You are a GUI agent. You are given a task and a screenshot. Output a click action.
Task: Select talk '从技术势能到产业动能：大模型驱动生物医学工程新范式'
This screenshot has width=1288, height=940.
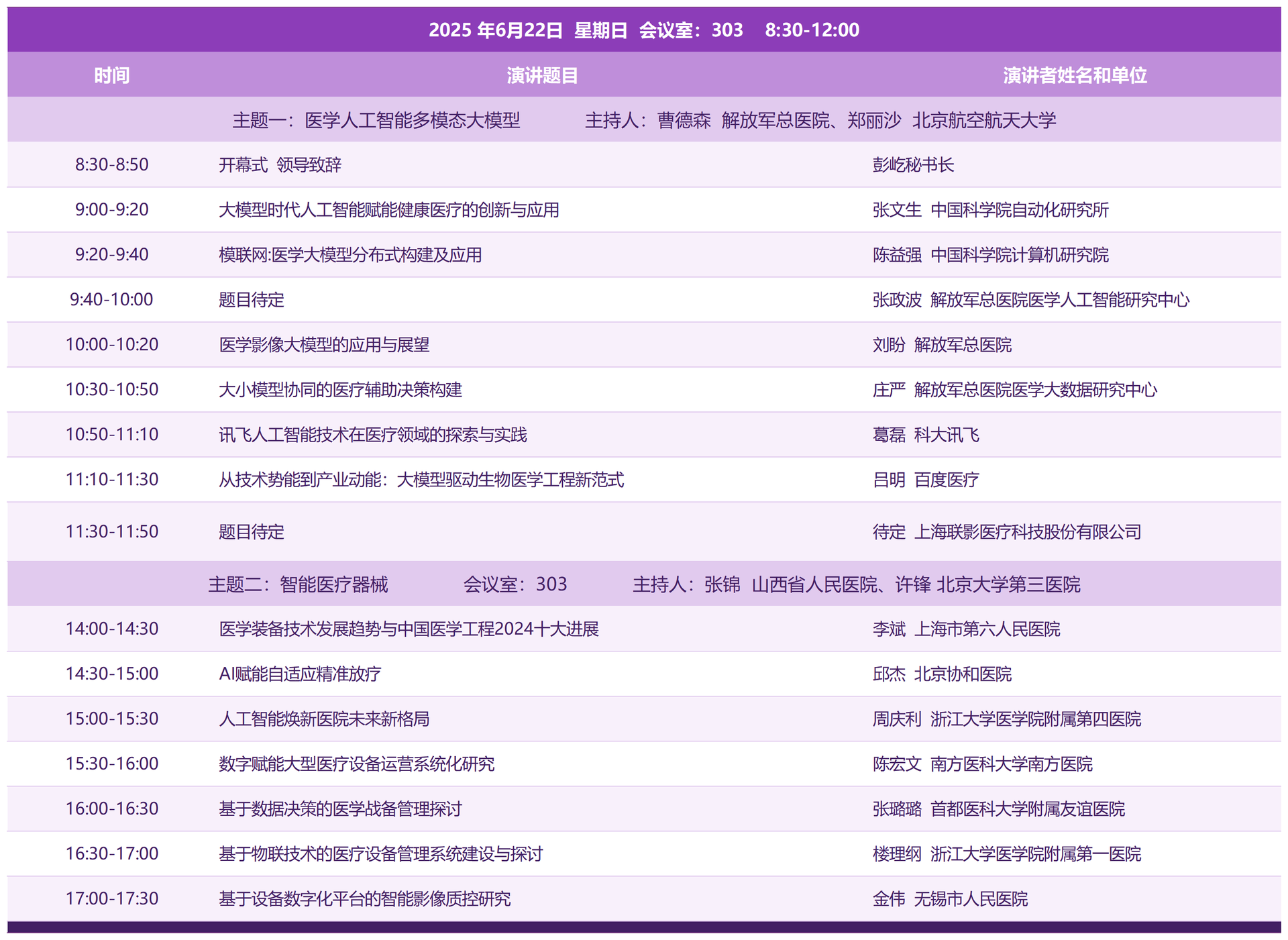[421, 480]
